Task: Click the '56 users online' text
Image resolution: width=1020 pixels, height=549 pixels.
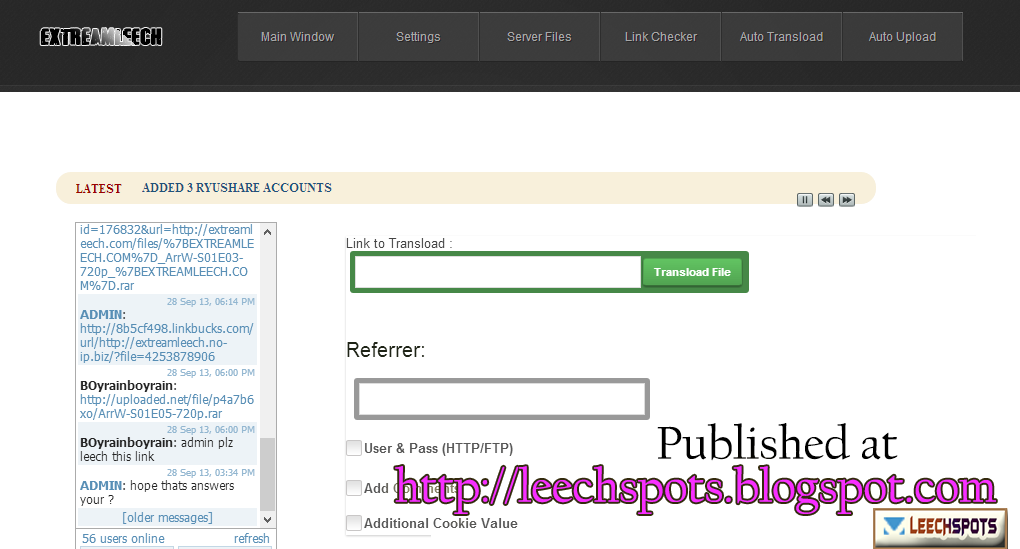Action: [123, 539]
